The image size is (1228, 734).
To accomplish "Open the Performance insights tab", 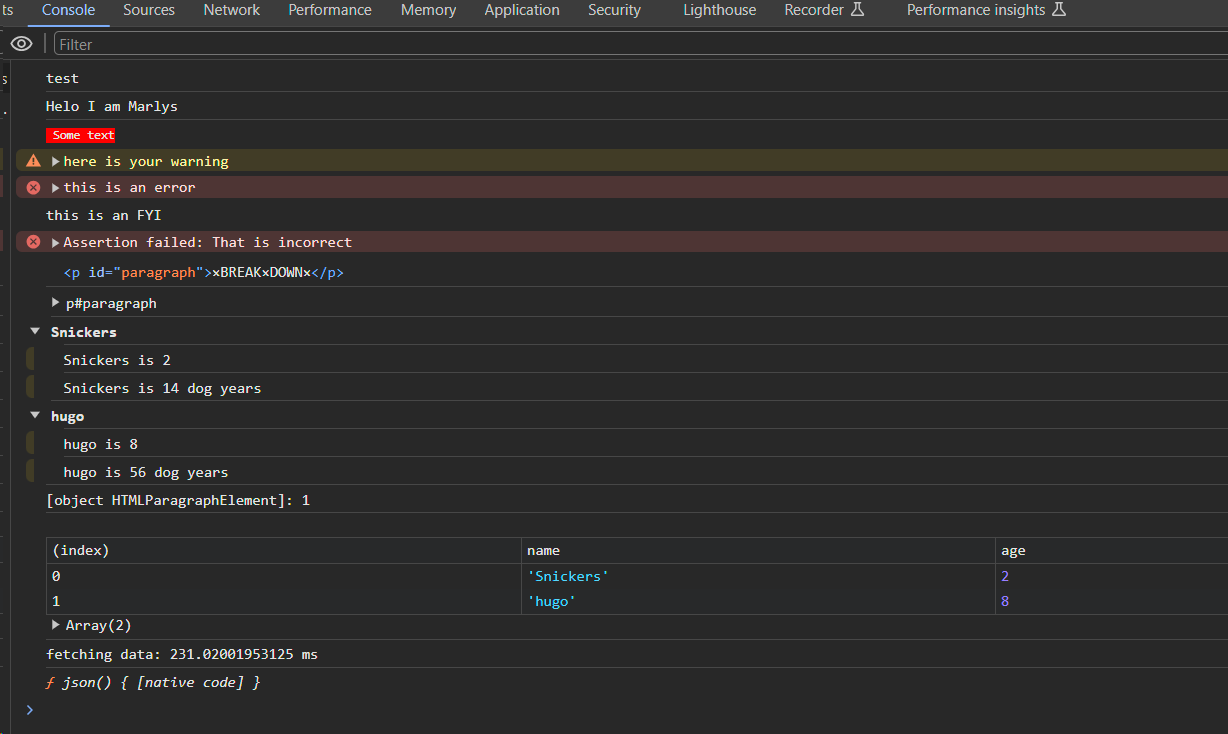I will coord(986,10).
